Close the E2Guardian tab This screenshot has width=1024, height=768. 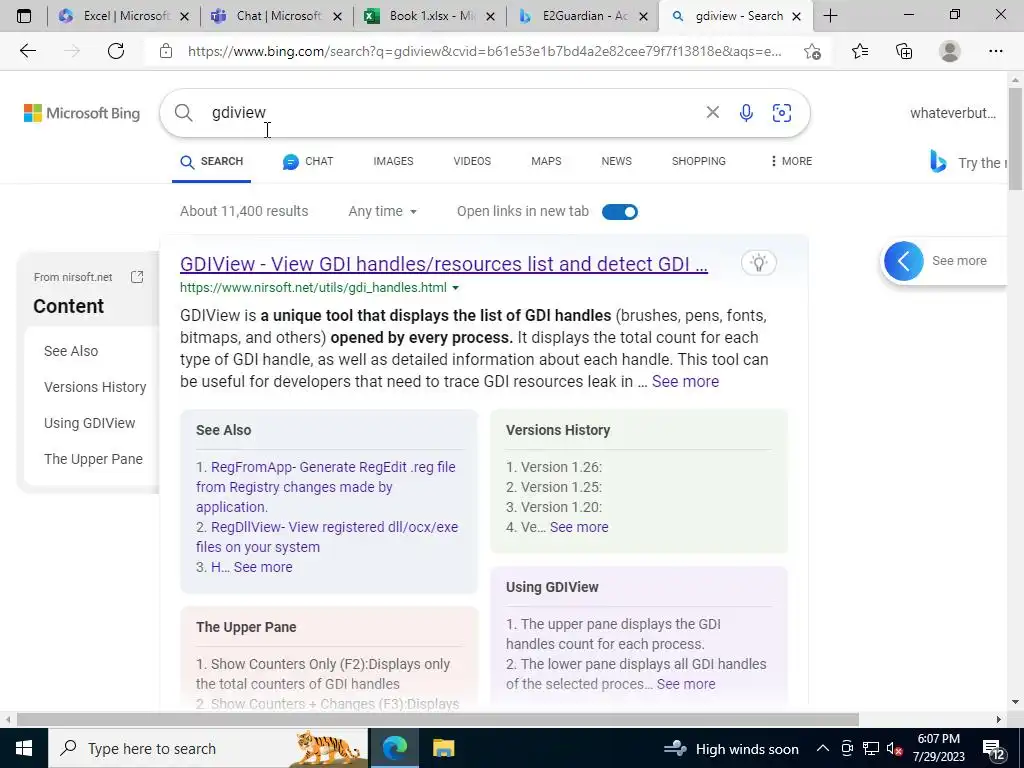pyautogui.click(x=643, y=16)
